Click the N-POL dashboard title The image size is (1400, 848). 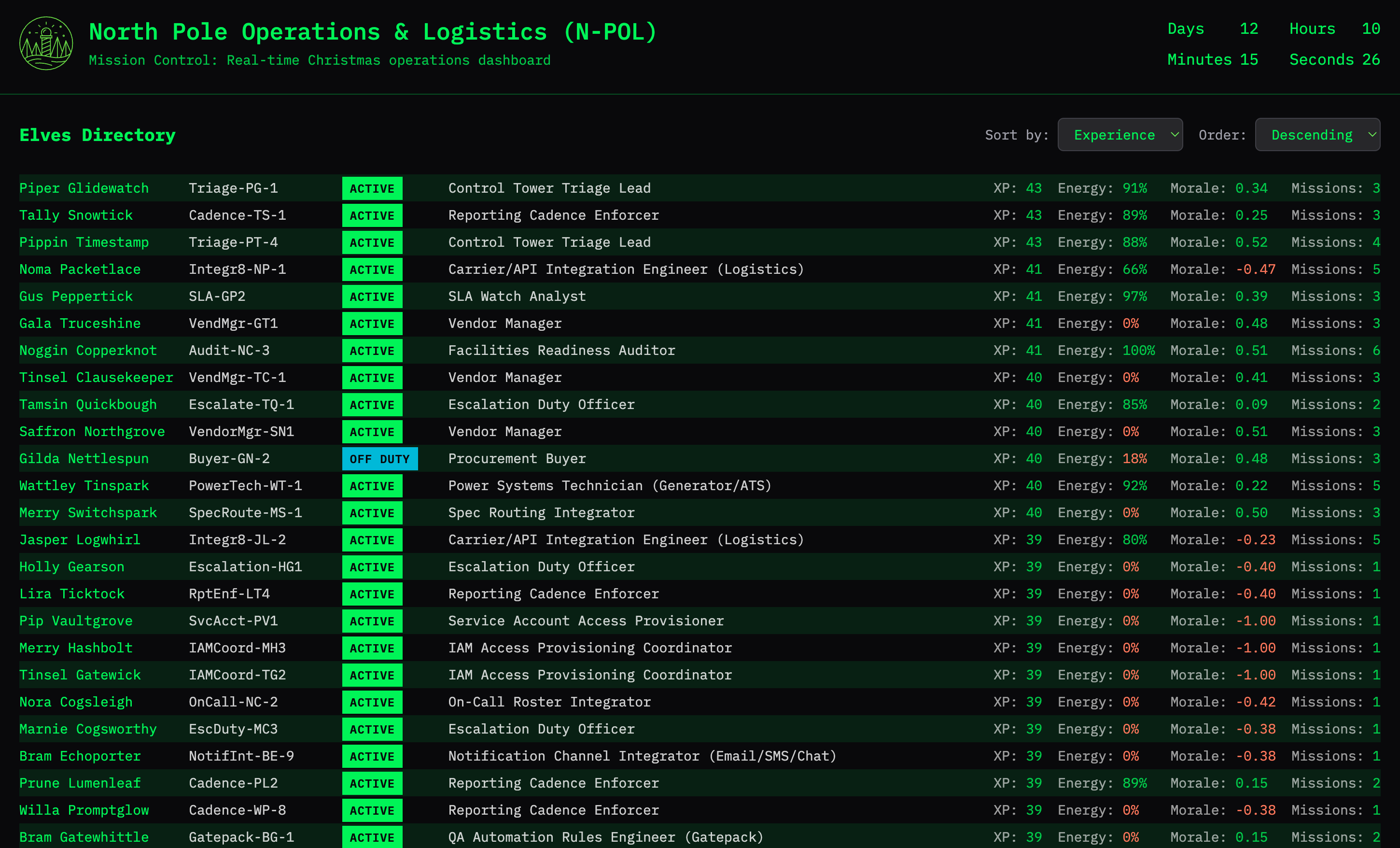pos(372,31)
